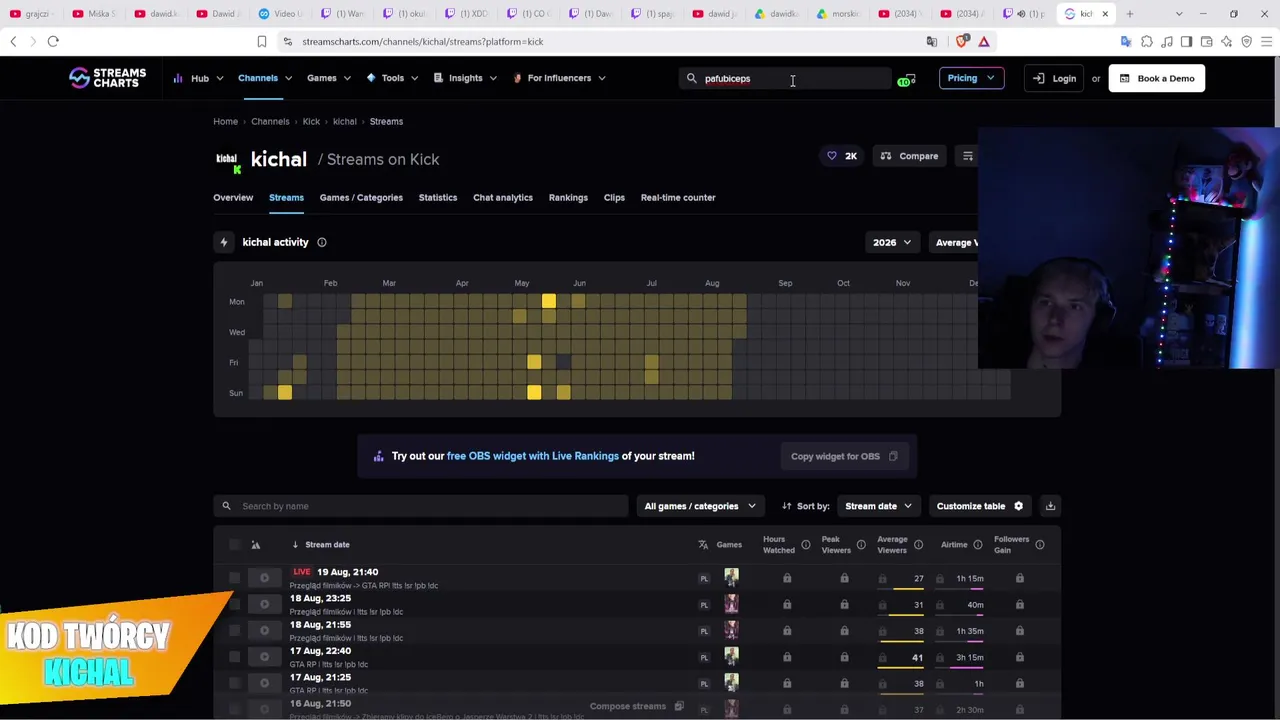Click the Book a Demo button
This screenshot has width=1280, height=720.
pos(1157,78)
